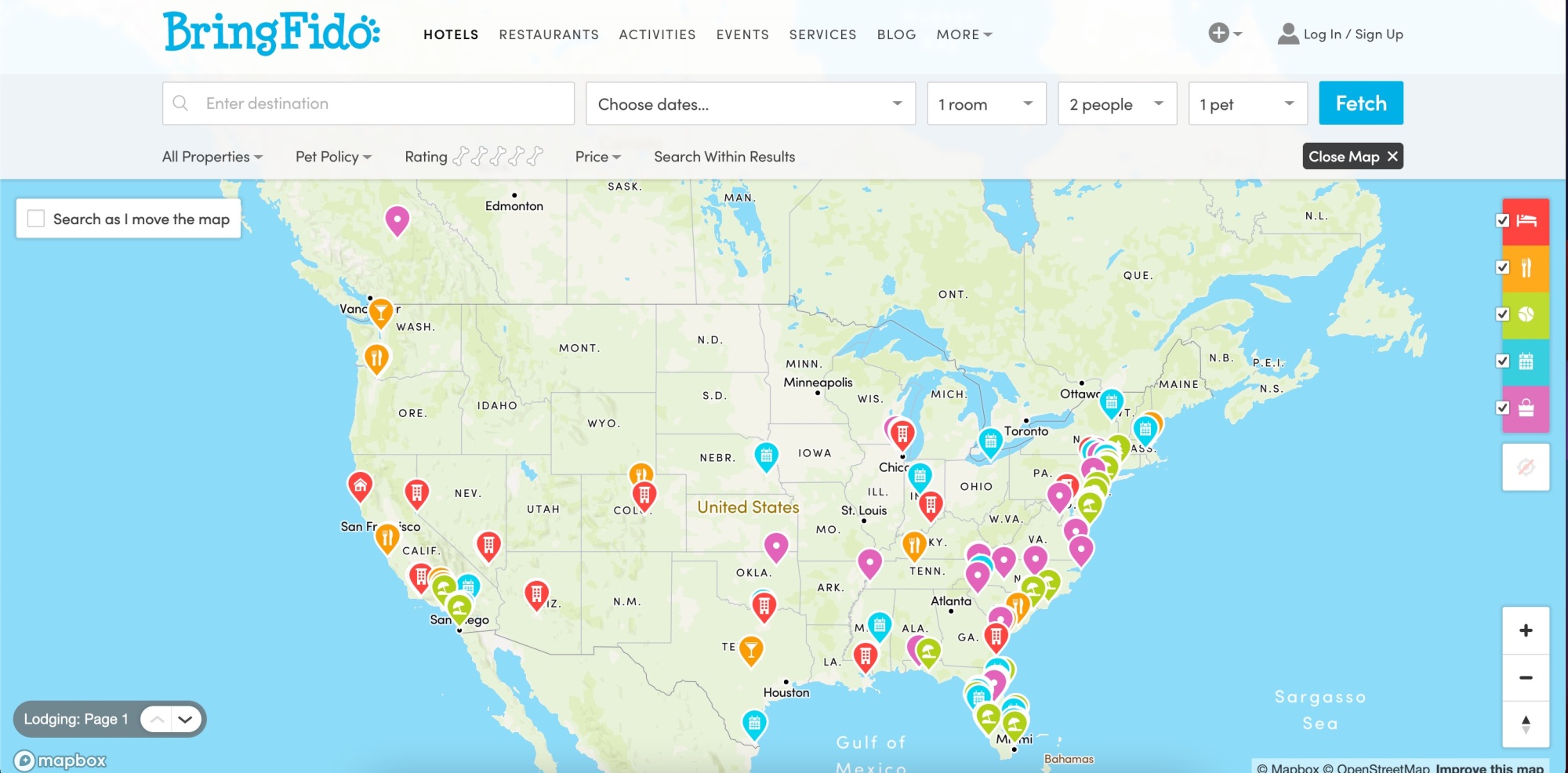Open the SERVICES nav item
1568x773 pixels.
coord(822,34)
